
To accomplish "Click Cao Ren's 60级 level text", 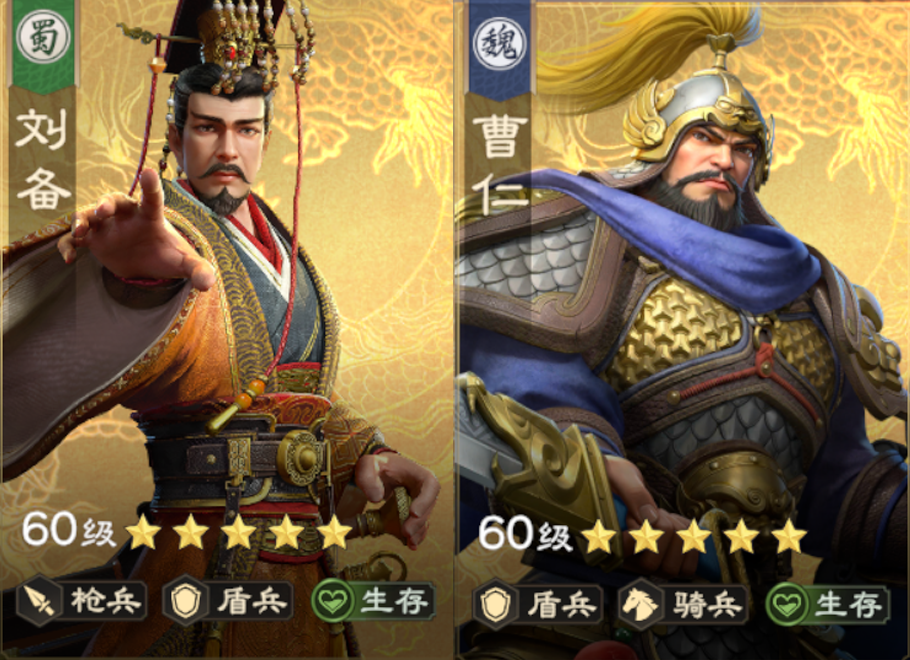I will click(x=525, y=533).
